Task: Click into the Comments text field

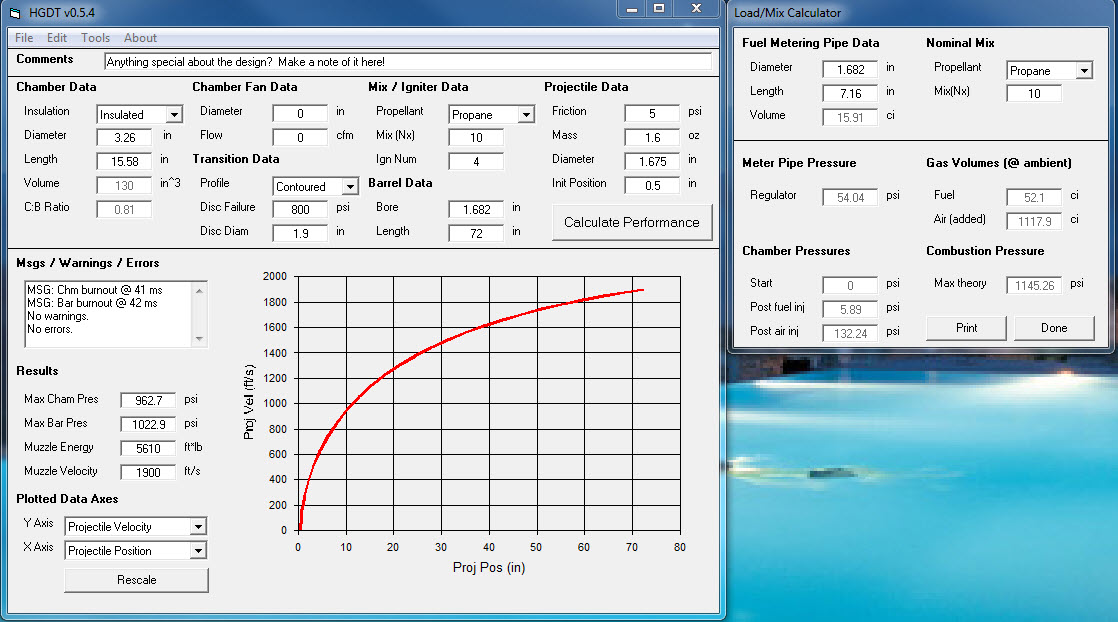Action: coord(407,62)
